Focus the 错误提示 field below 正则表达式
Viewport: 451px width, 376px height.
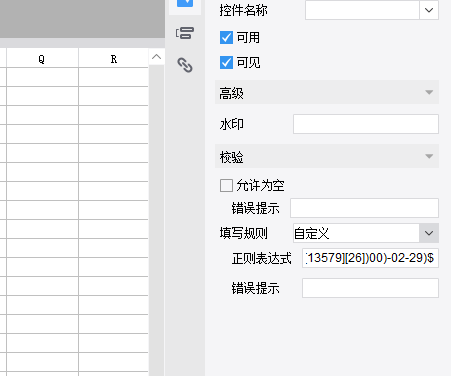[370, 288]
